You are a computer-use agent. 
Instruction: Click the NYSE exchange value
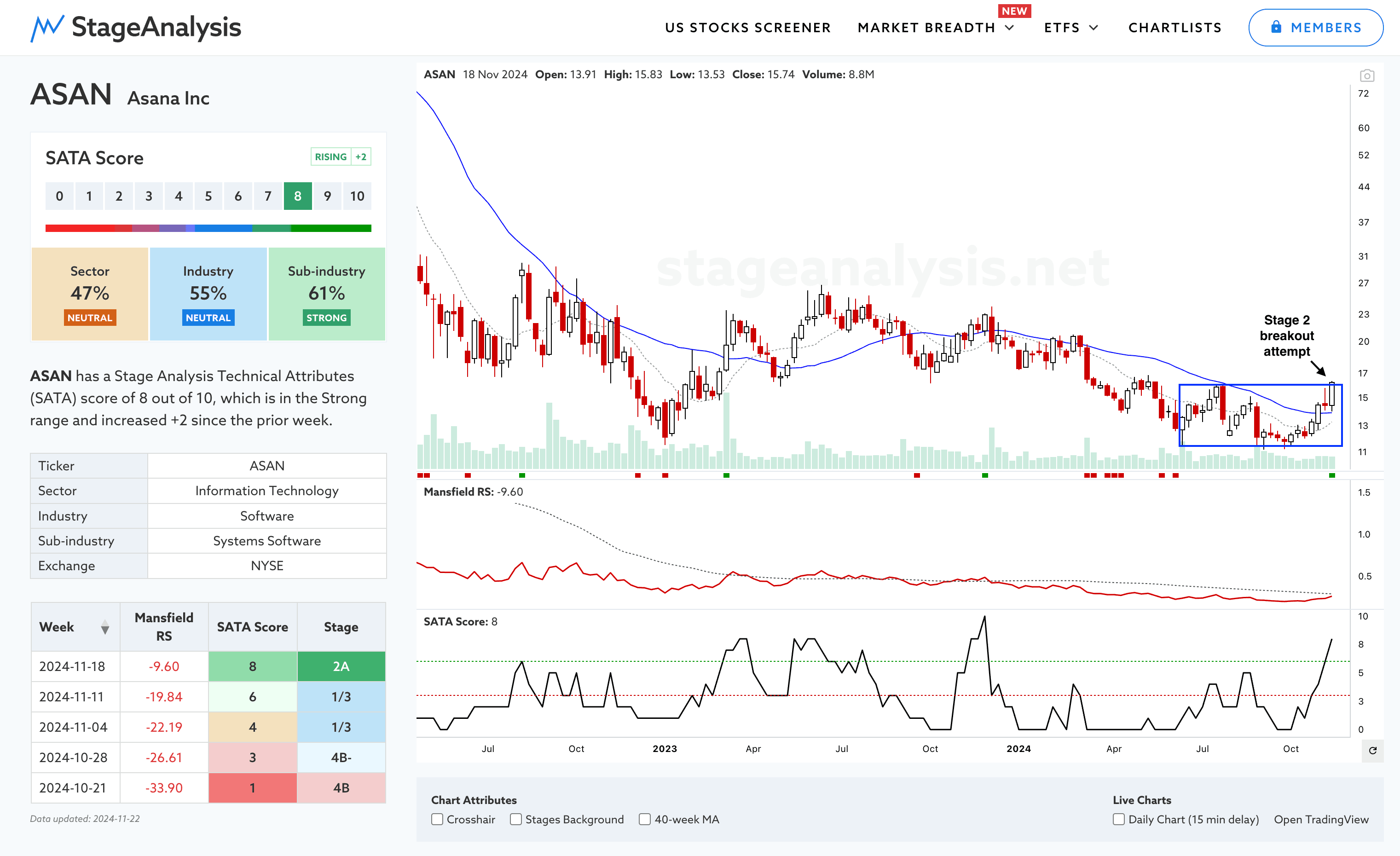tap(267, 566)
